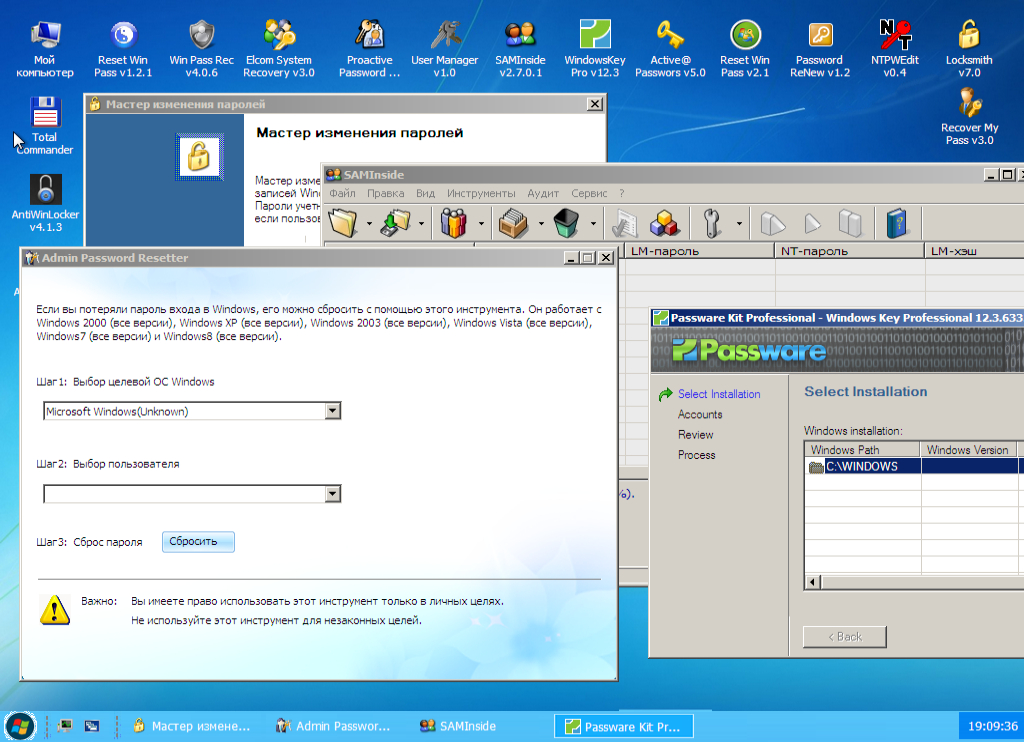Open the Аудит menu in SAMInside

[543, 193]
